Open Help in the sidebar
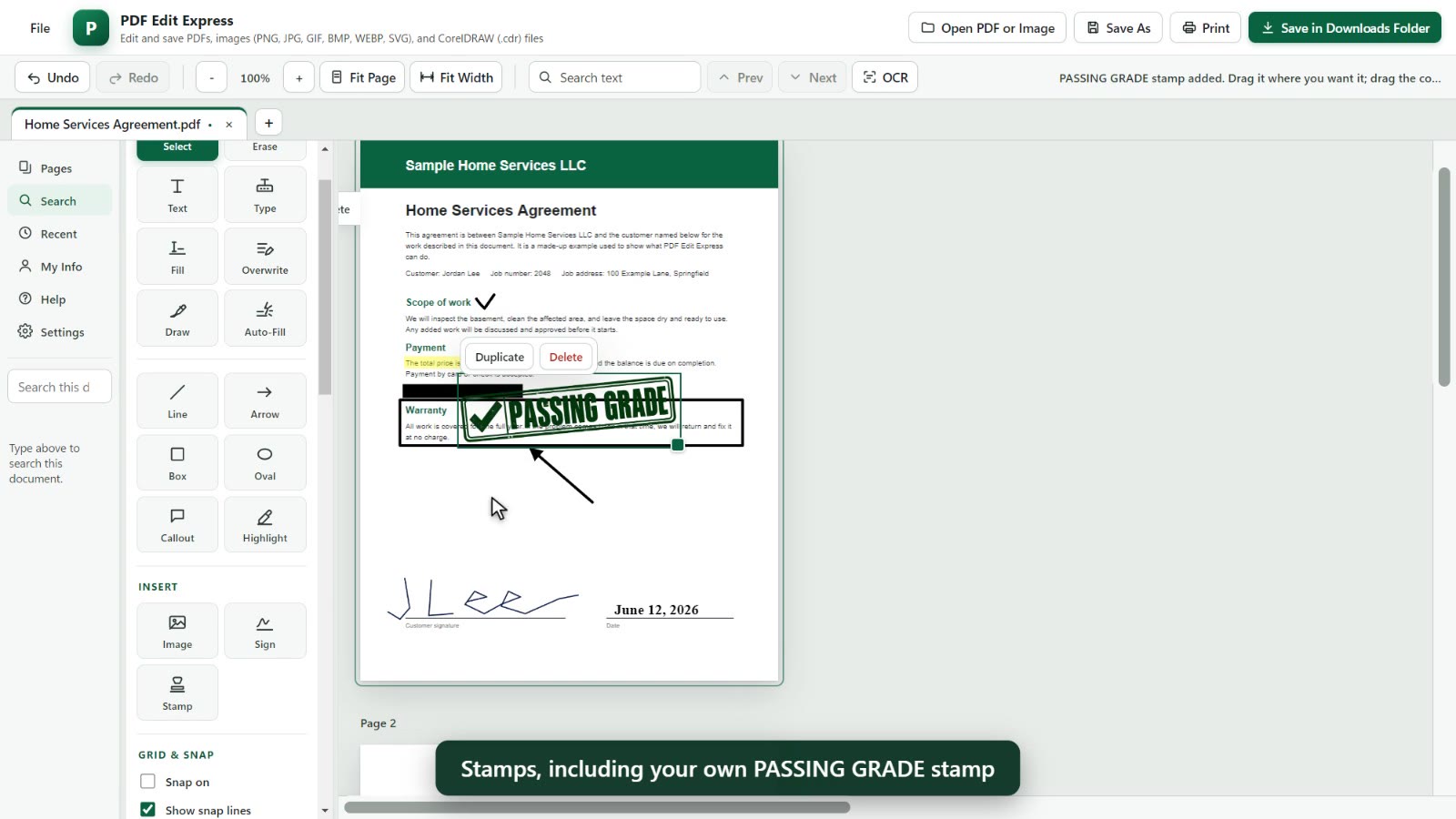The image size is (1456, 819). [x=59, y=299]
